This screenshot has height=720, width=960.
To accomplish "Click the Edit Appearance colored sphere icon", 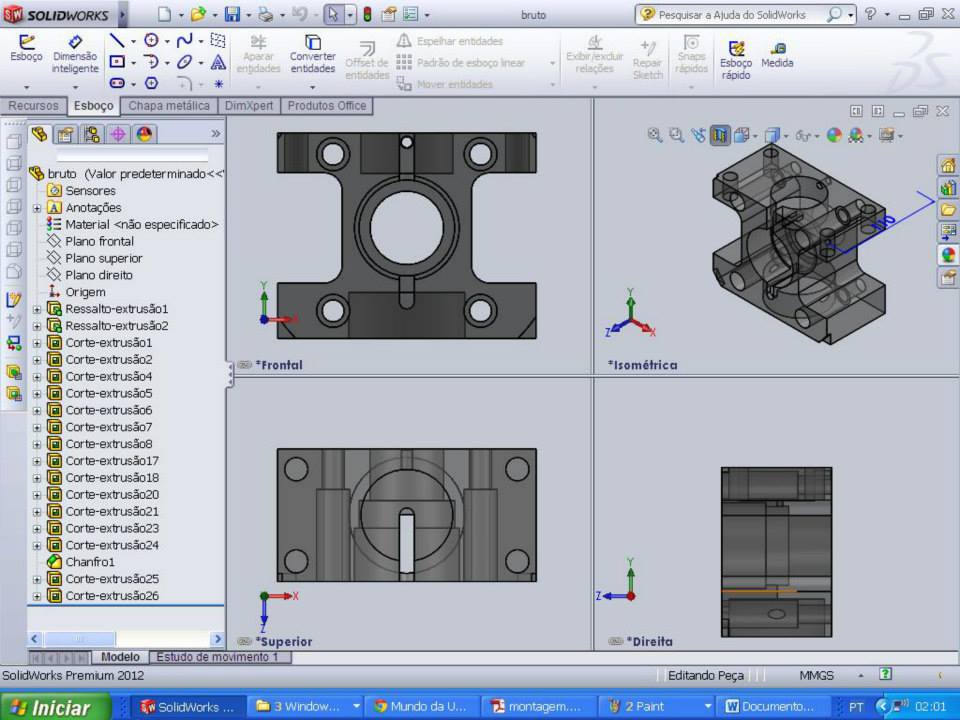I will [x=834, y=135].
